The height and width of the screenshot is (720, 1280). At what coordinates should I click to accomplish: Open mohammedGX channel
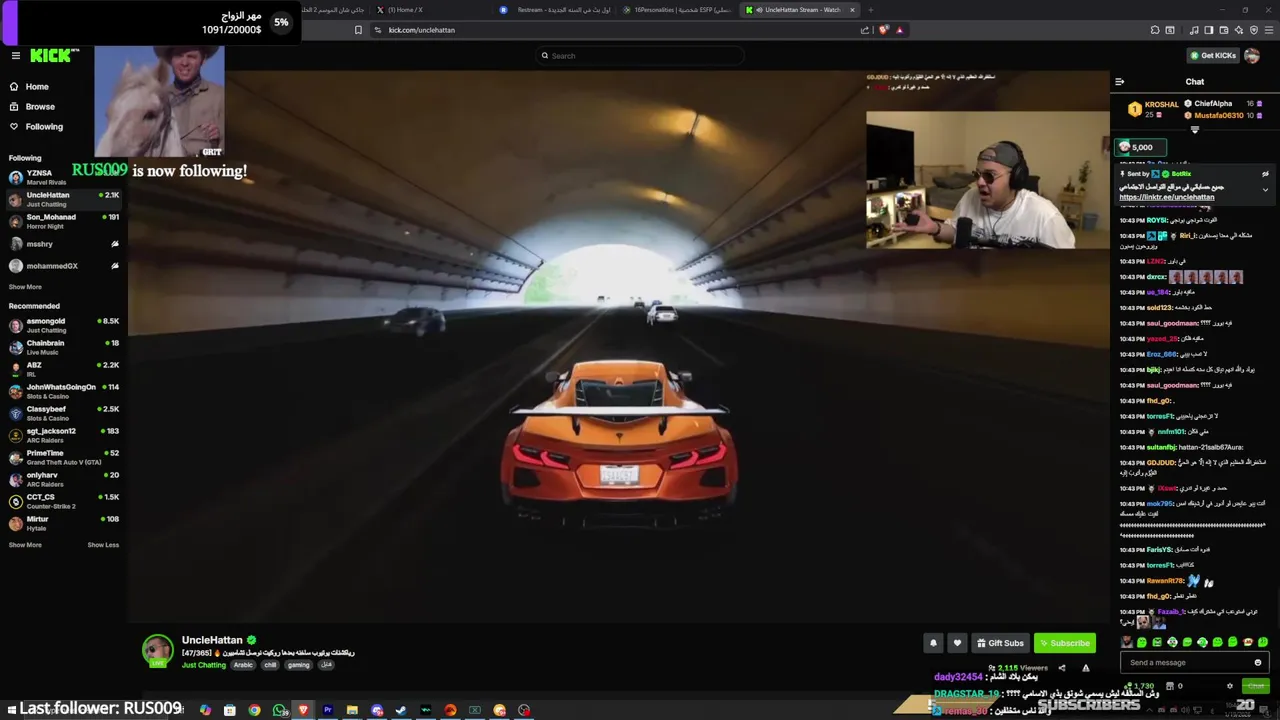click(64, 266)
